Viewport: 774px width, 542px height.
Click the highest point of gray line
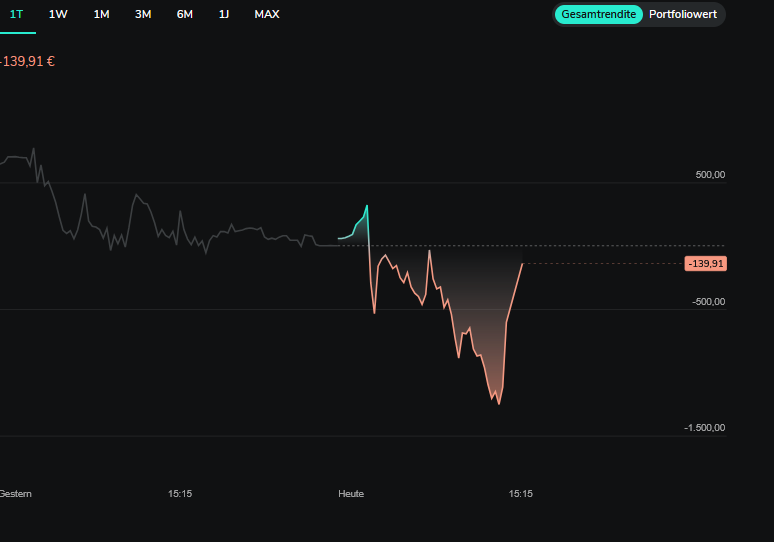coord(33,149)
